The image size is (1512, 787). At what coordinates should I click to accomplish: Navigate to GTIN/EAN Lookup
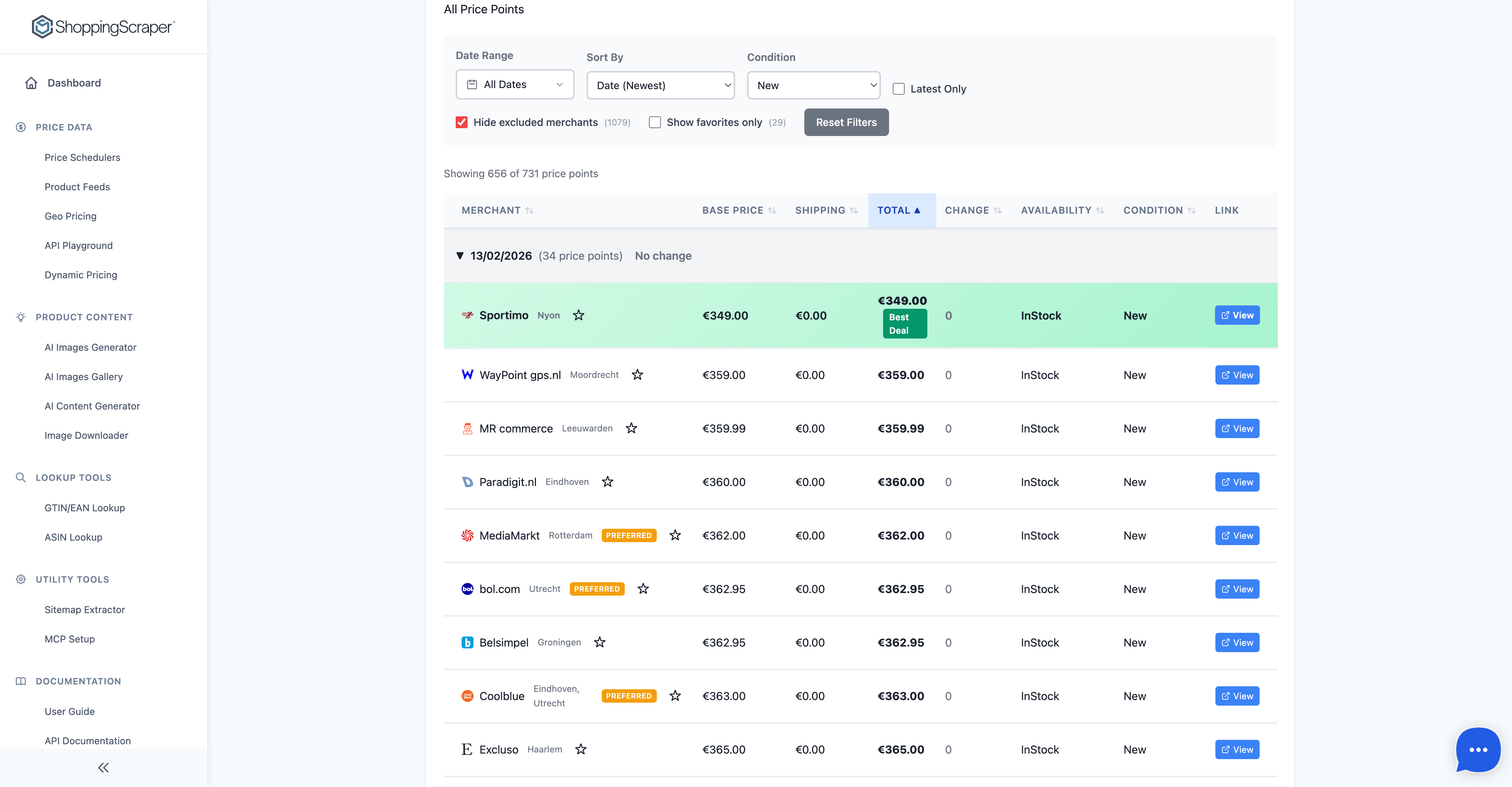pyautogui.click(x=84, y=508)
